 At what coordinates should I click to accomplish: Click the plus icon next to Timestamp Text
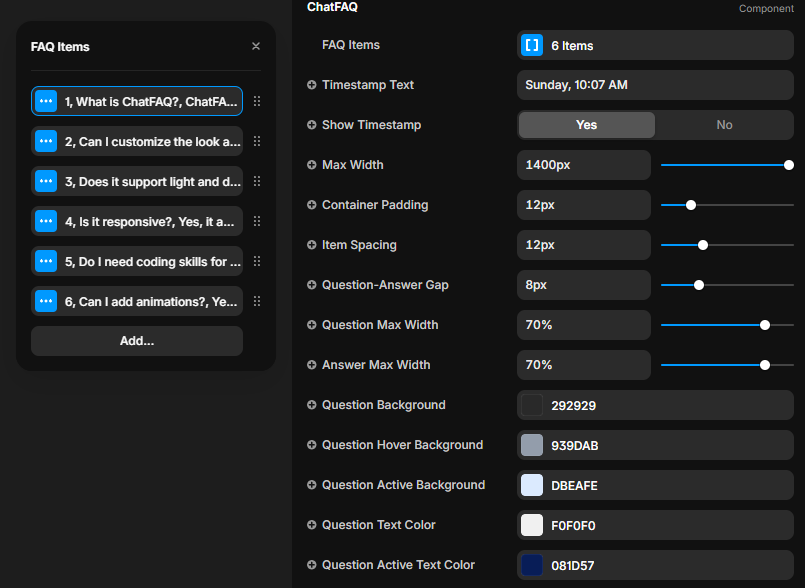pyautogui.click(x=312, y=85)
